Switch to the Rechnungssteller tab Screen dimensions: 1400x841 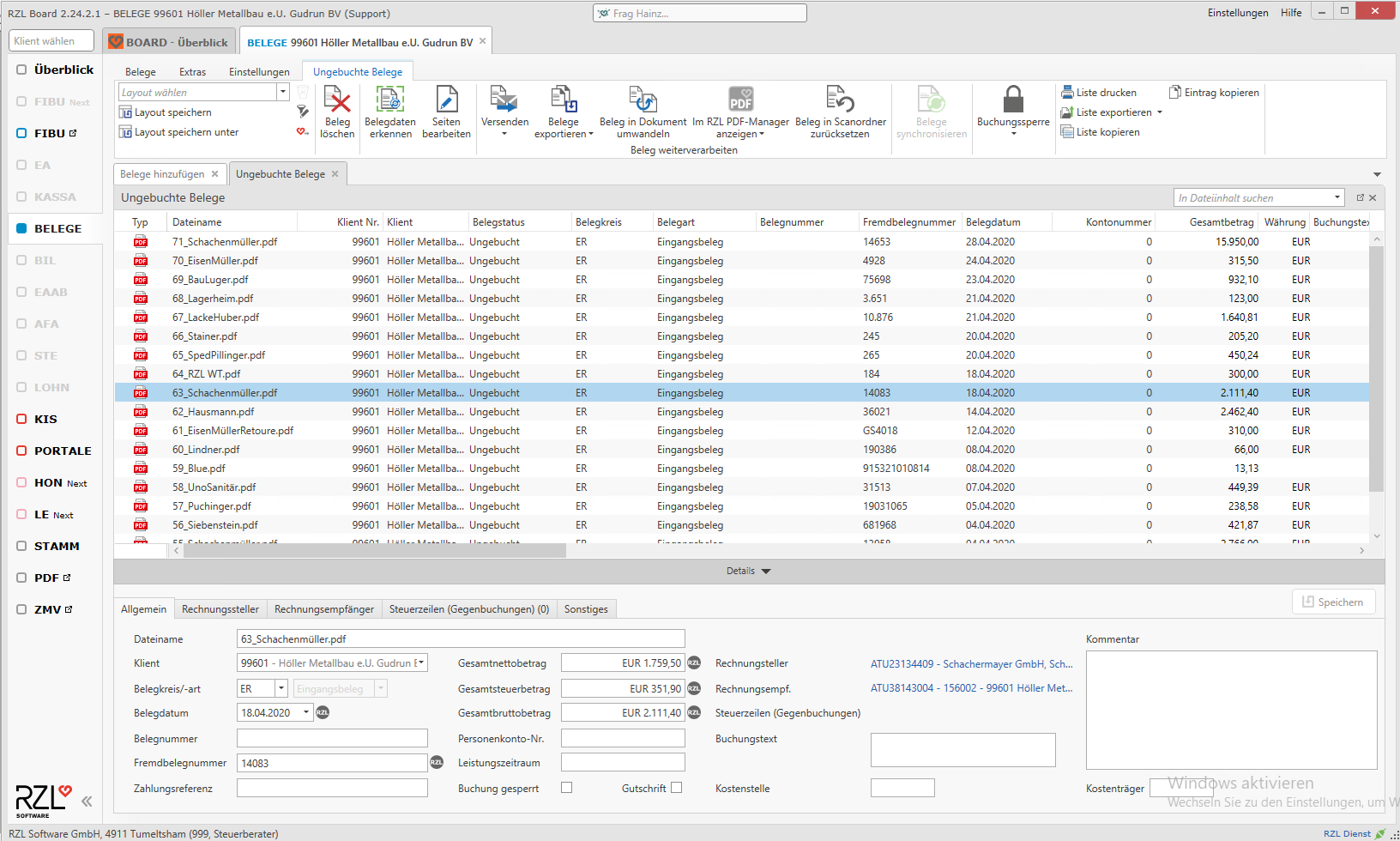click(220, 609)
